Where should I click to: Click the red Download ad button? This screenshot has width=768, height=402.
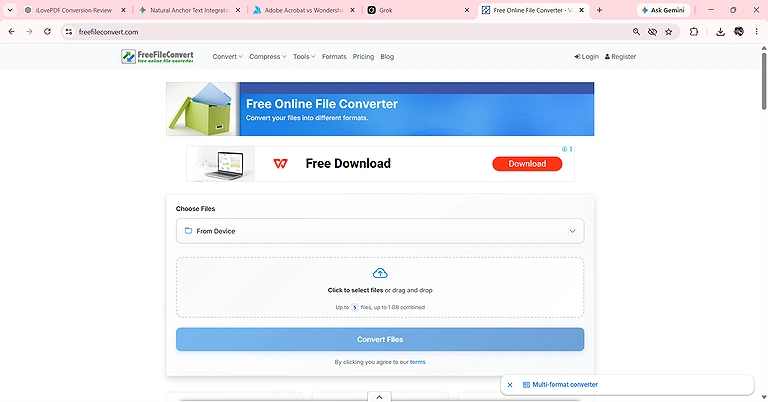527,164
